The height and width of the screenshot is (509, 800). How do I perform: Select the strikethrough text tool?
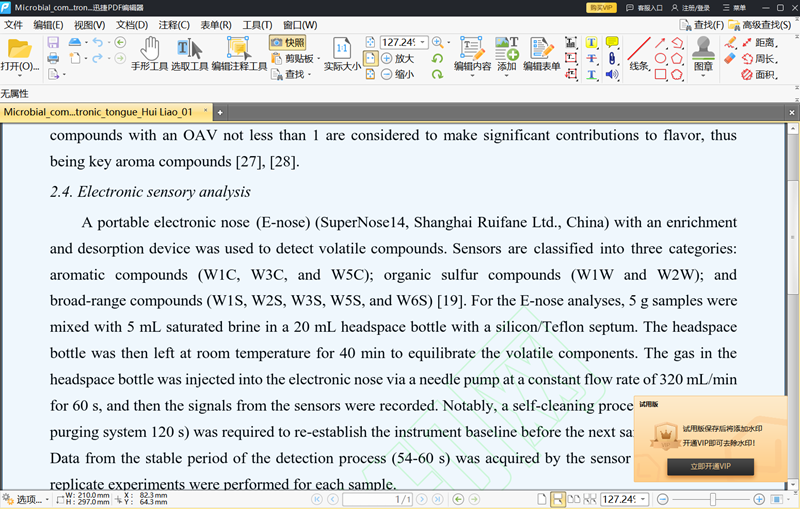point(591,59)
